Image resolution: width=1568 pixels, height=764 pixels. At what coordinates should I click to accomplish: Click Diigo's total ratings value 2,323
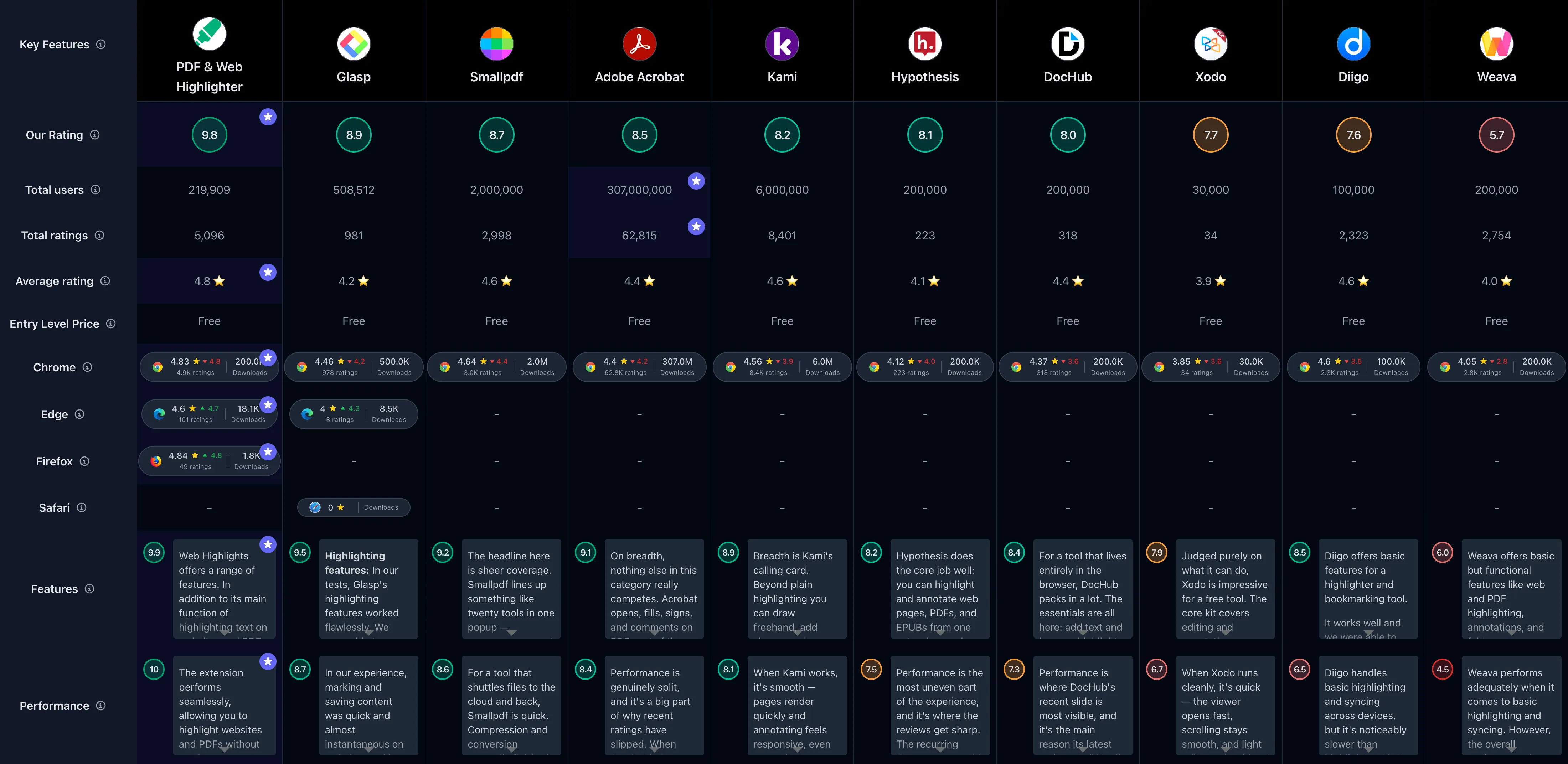coord(1354,236)
